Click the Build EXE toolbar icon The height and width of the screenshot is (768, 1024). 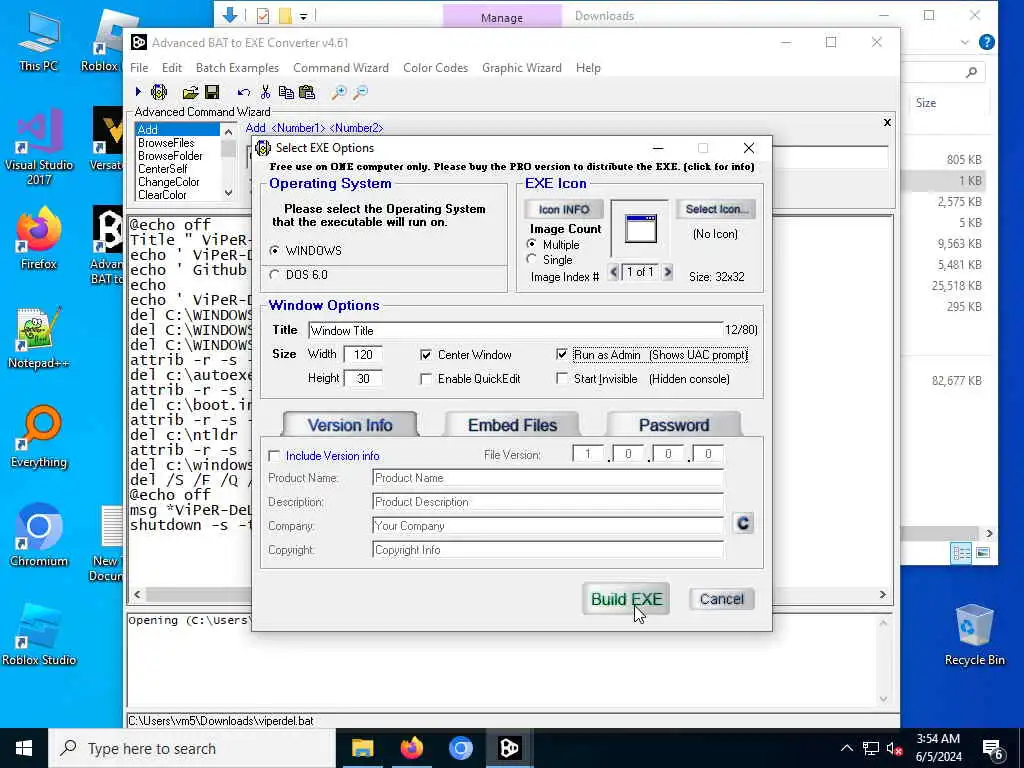159,92
